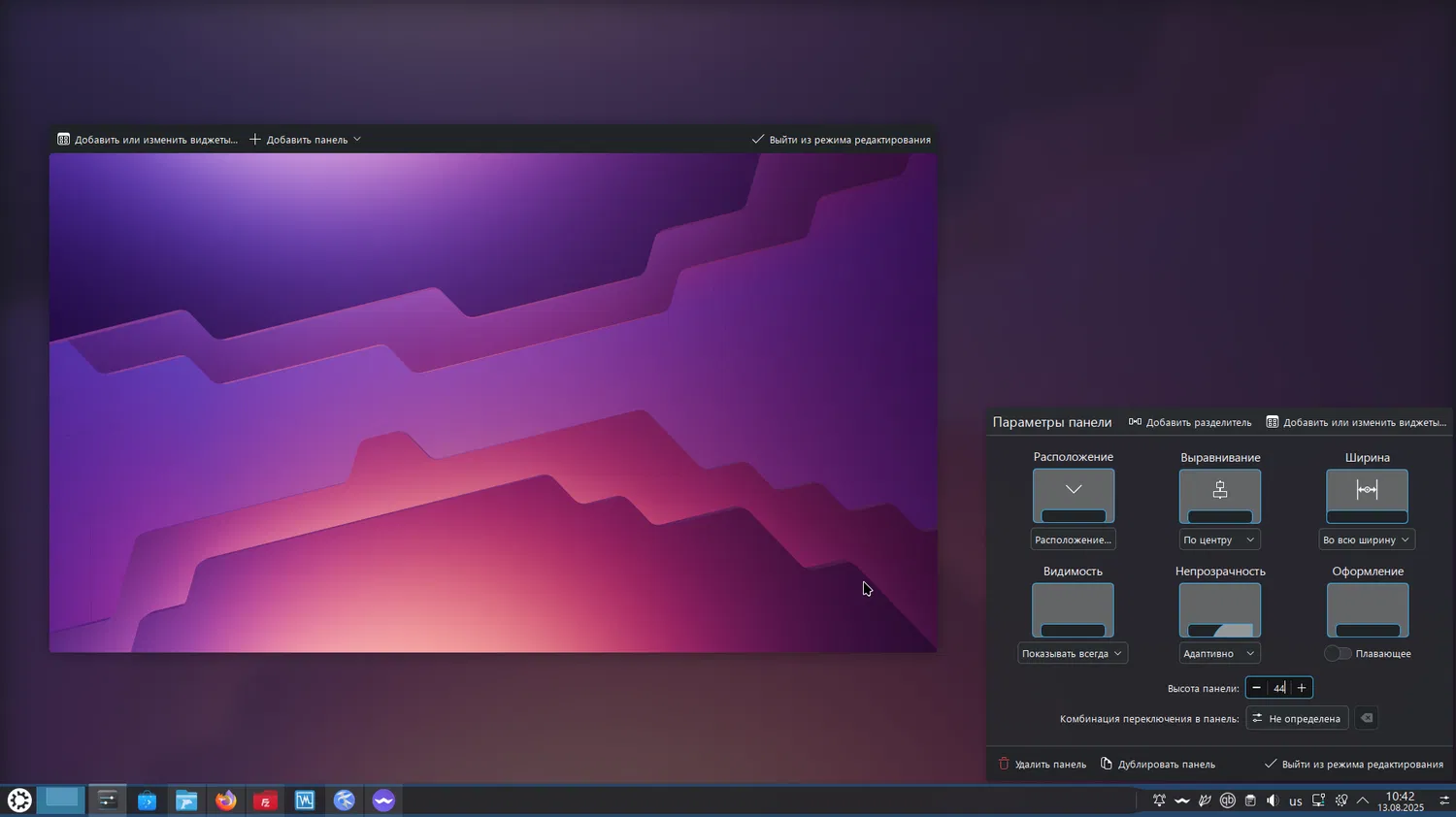The image size is (1456, 817).
Task: Set shortcut via Не определена button
Action: point(1297,718)
